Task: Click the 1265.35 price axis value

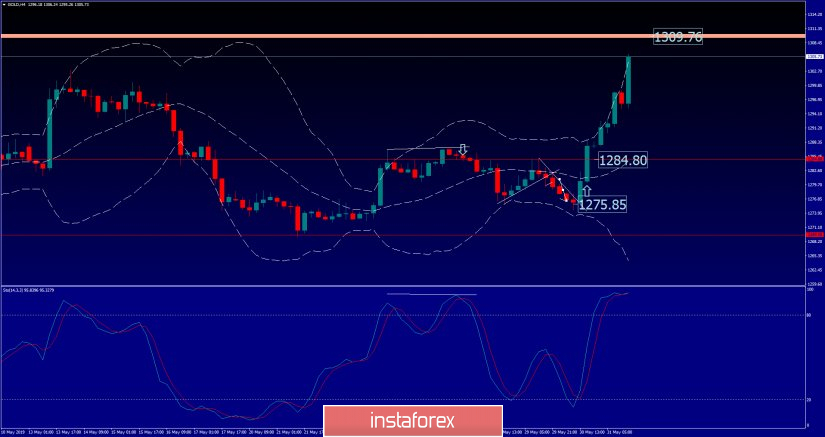Action: [x=813, y=256]
